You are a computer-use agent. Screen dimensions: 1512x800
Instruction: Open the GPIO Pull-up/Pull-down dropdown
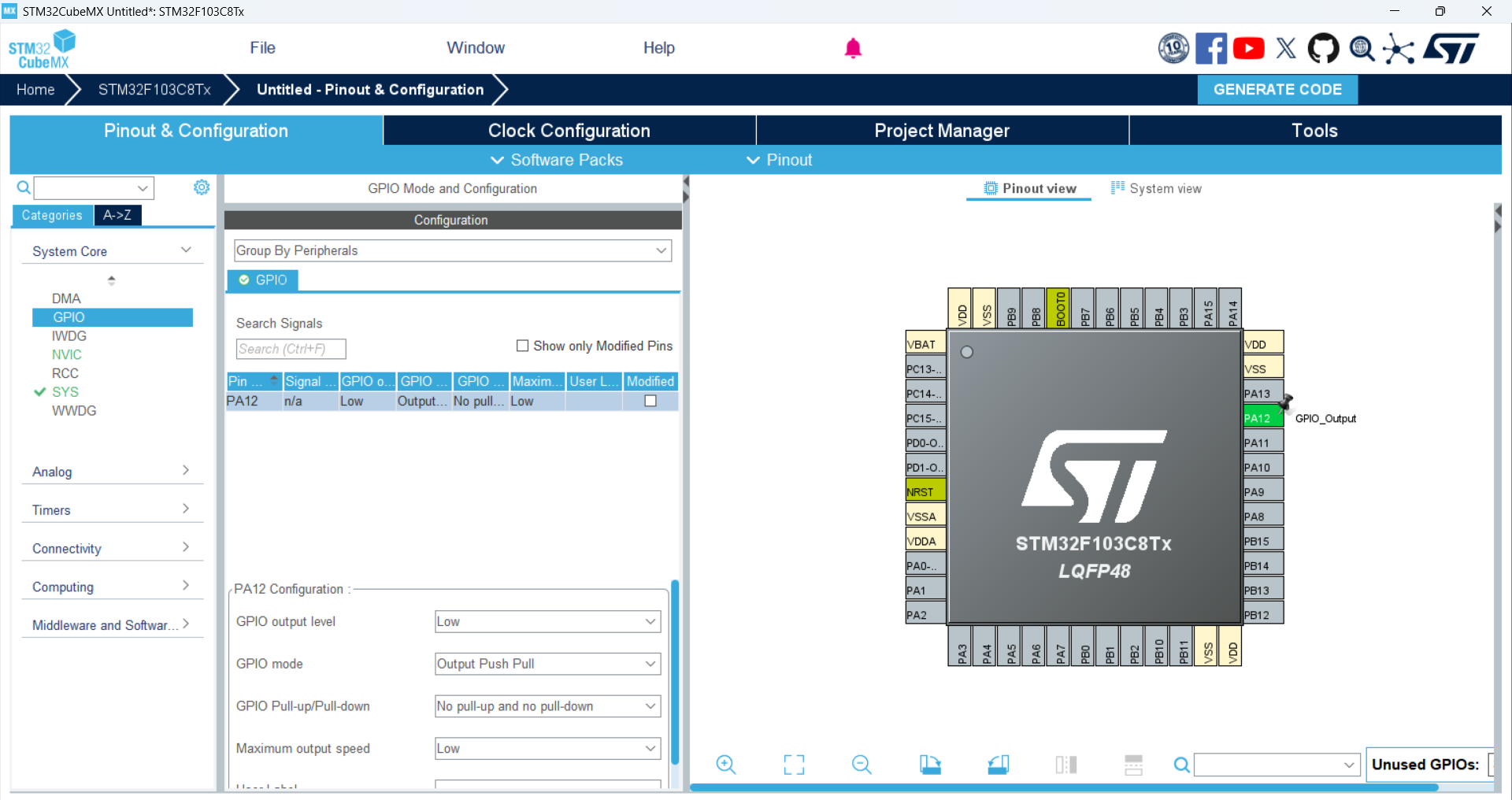tap(547, 706)
